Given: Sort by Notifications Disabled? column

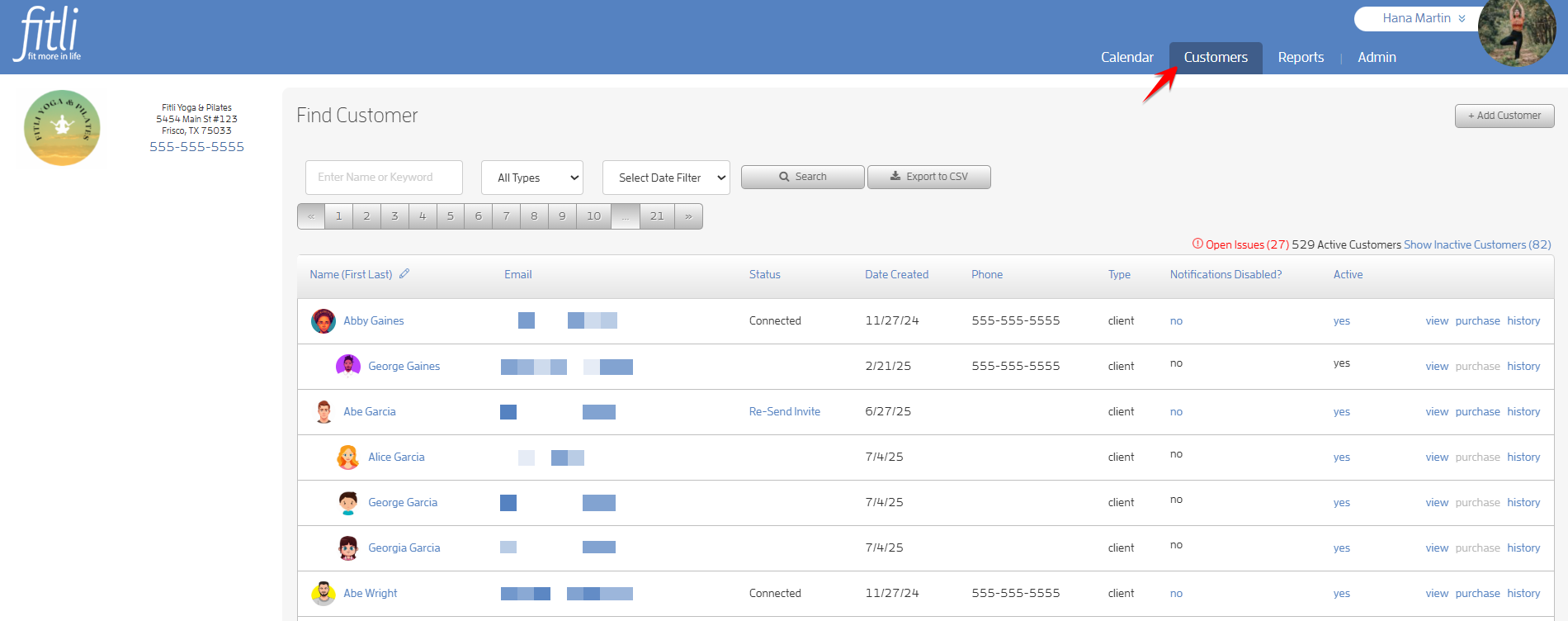Looking at the screenshot, I should pyautogui.click(x=1226, y=274).
